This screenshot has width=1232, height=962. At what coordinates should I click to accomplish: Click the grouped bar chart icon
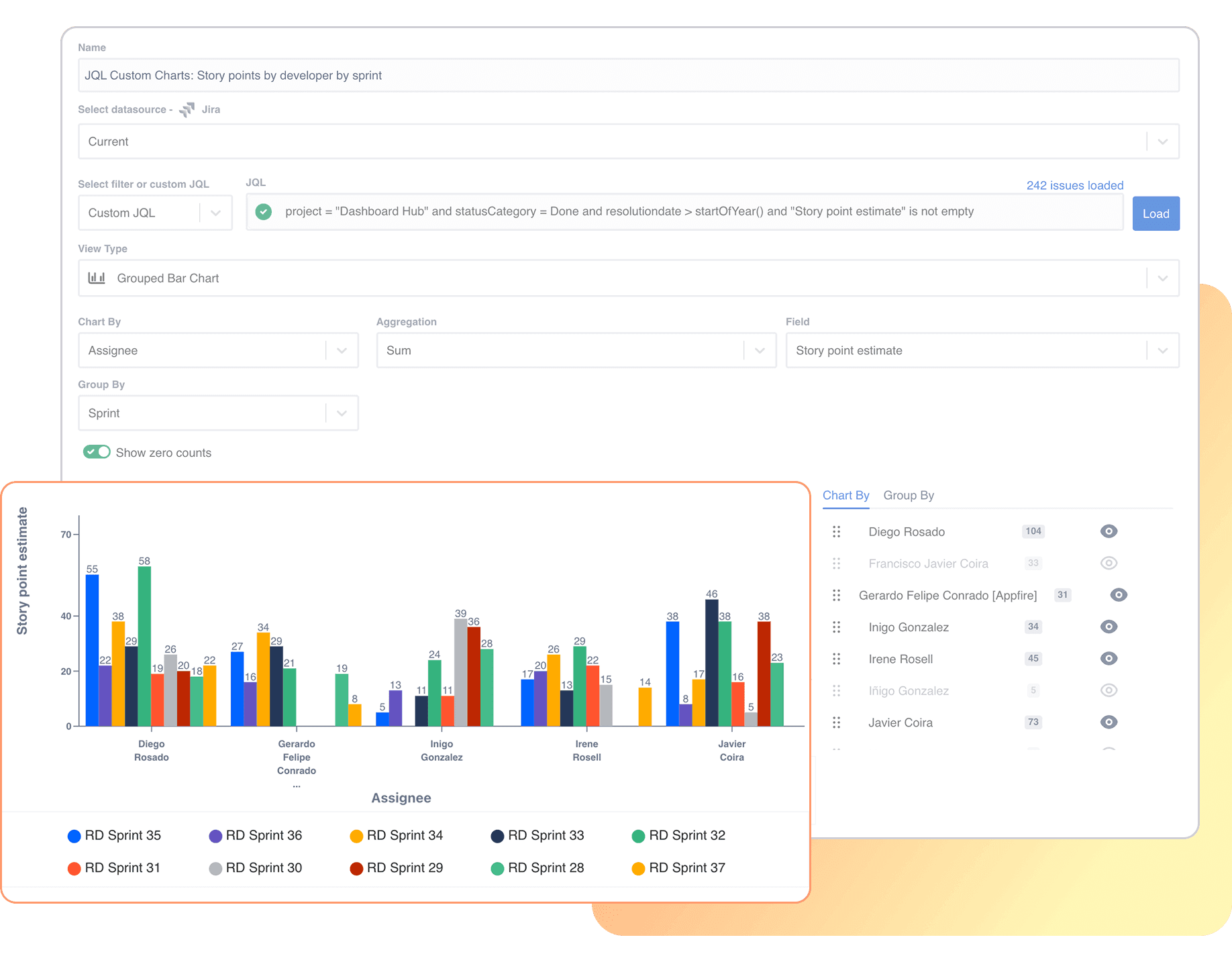coord(97,278)
